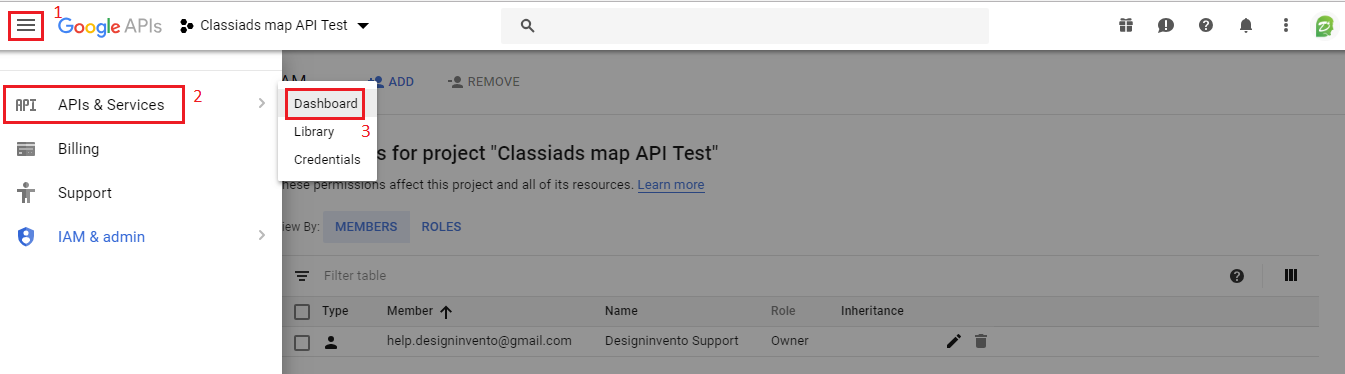This screenshot has height=374, width=1345.
Task: Follow the Learn more link
Action: point(671,185)
